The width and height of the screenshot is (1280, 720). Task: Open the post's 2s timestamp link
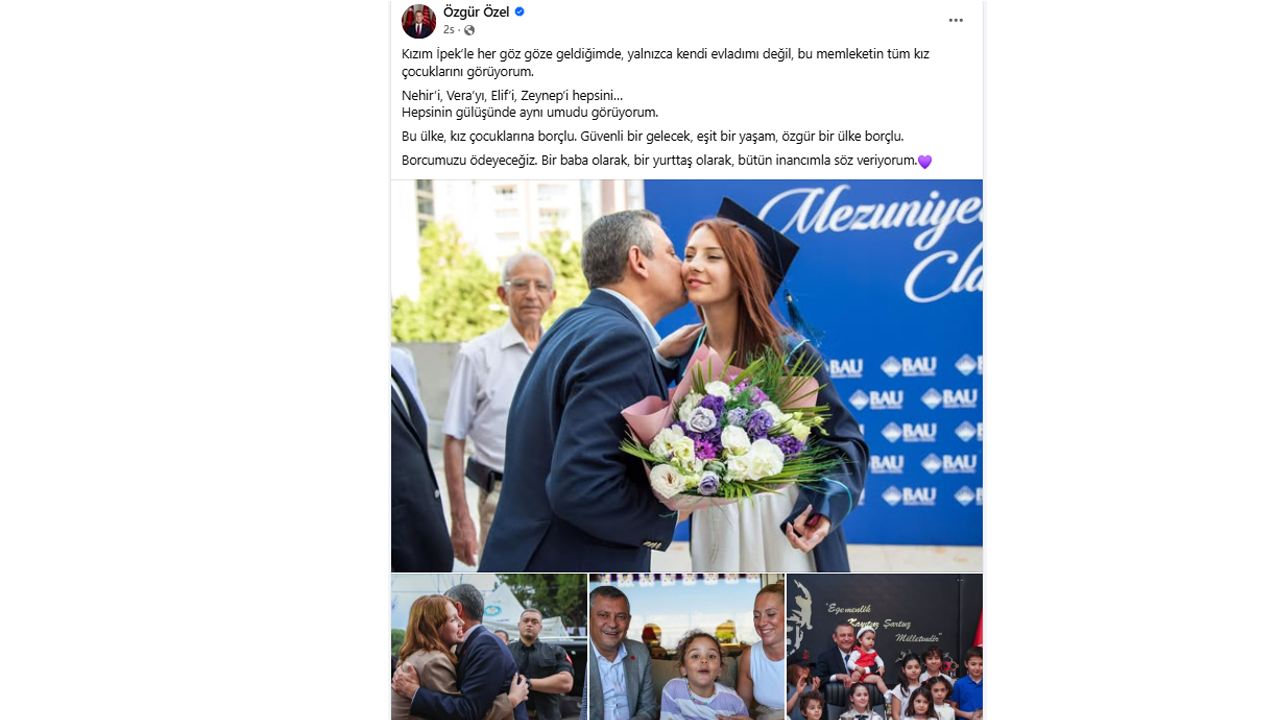click(x=449, y=30)
